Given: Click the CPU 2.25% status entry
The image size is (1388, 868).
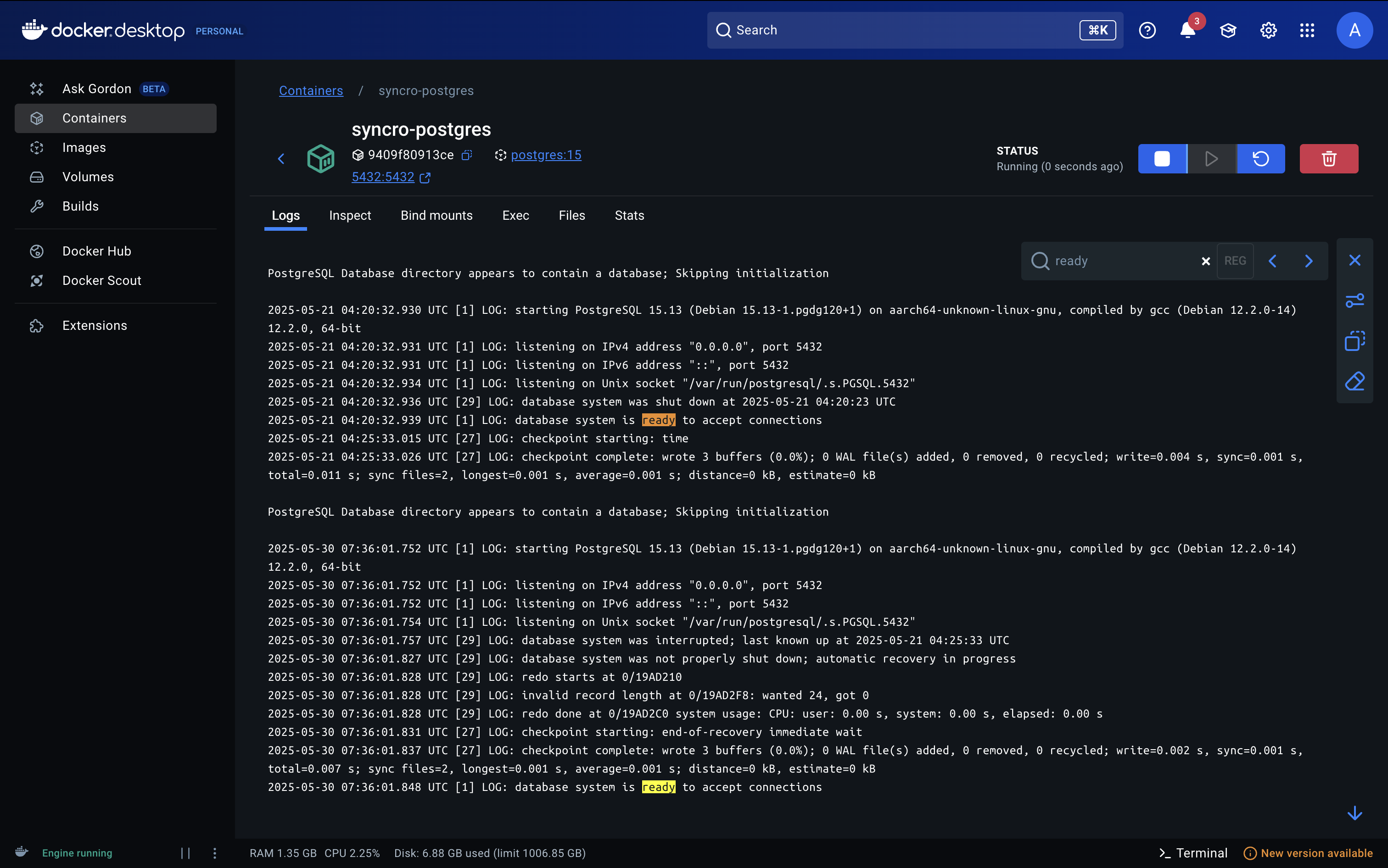Looking at the screenshot, I should tap(352, 853).
